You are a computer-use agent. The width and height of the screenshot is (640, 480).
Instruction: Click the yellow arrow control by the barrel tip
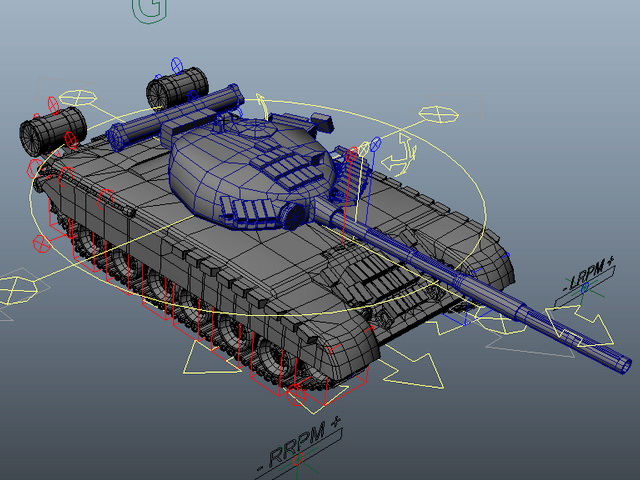581,325
